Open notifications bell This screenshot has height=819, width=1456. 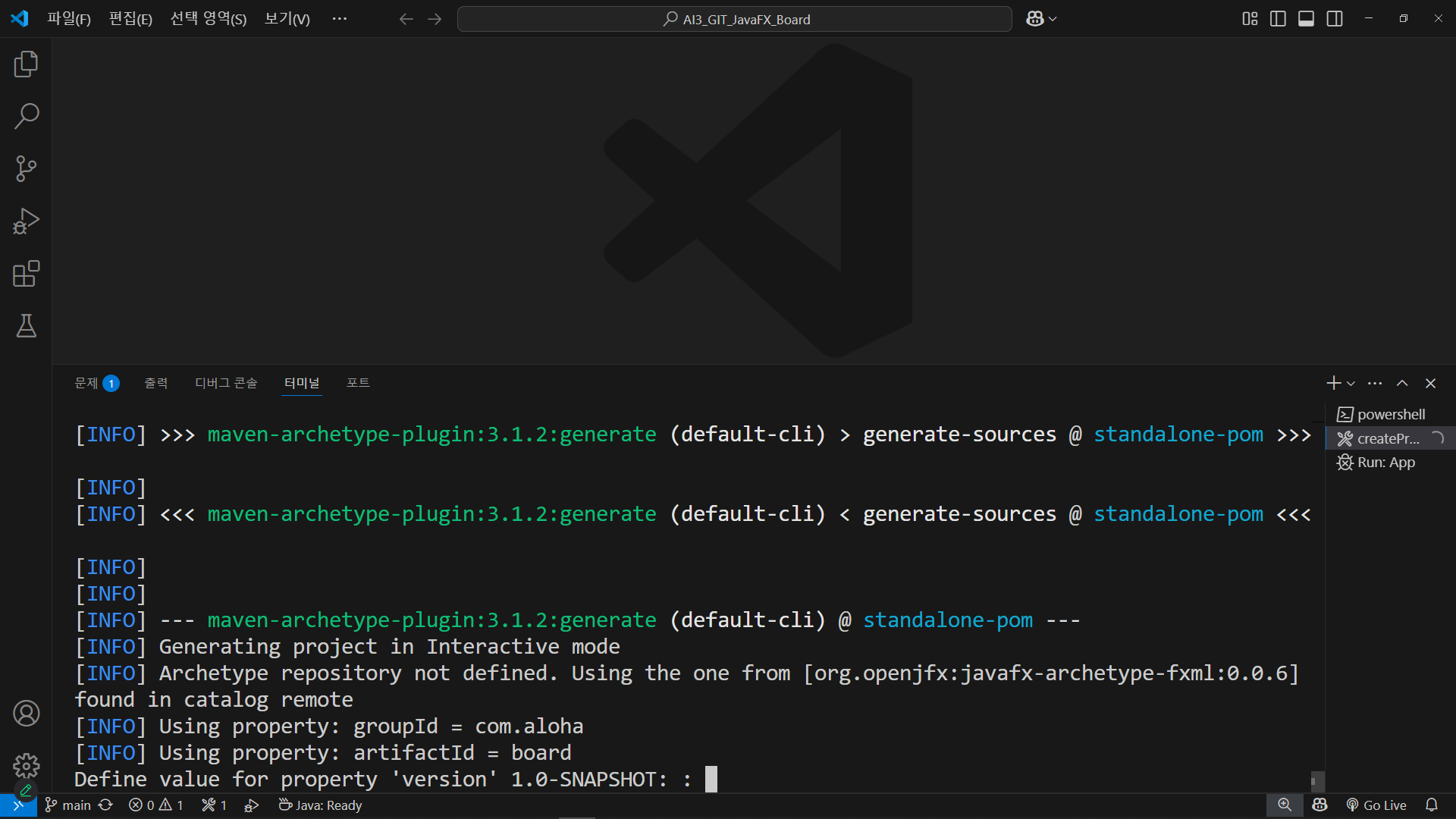pyautogui.click(x=1432, y=805)
